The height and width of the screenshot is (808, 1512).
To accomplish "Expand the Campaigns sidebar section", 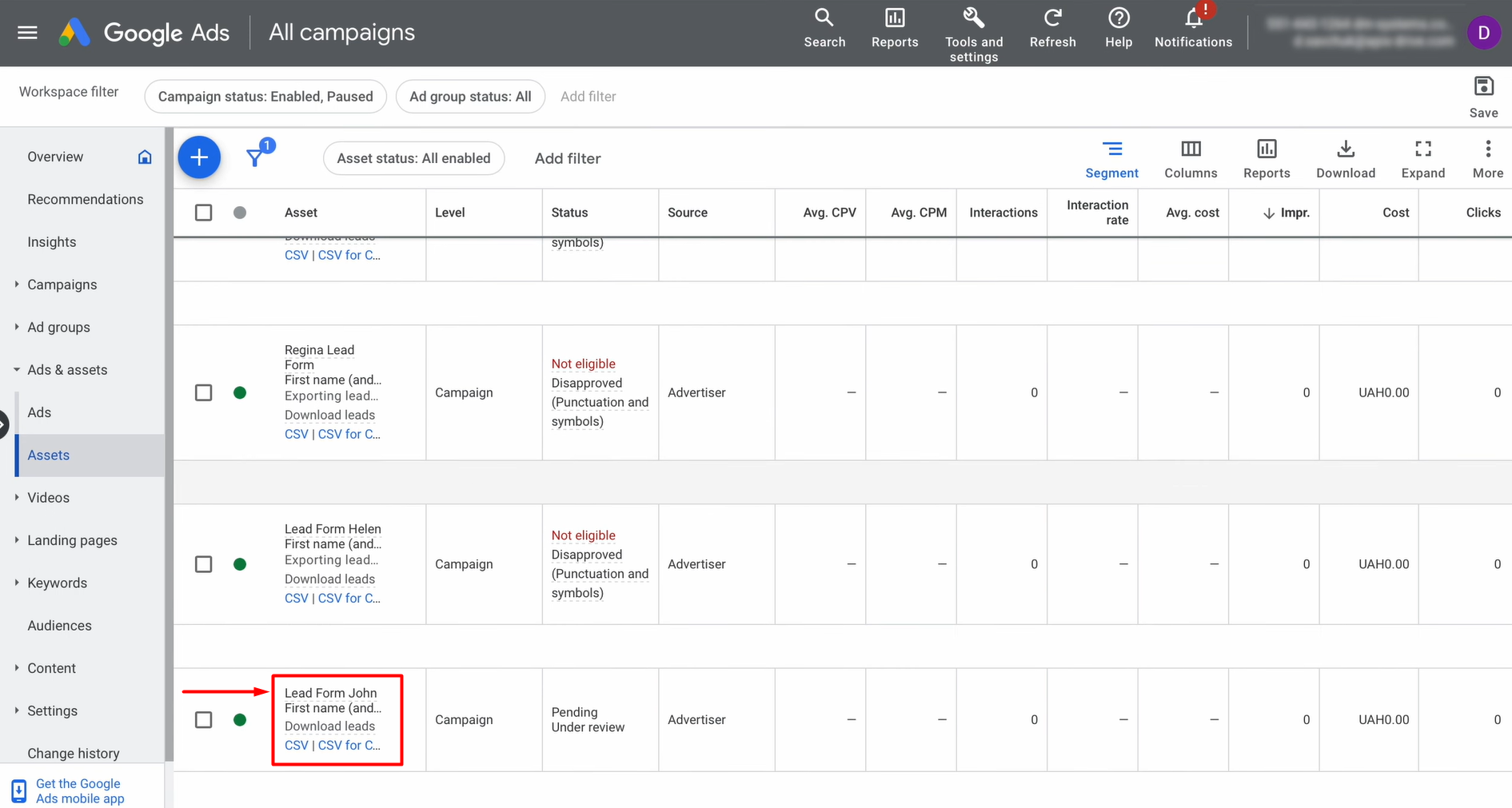I will click(18, 285).
